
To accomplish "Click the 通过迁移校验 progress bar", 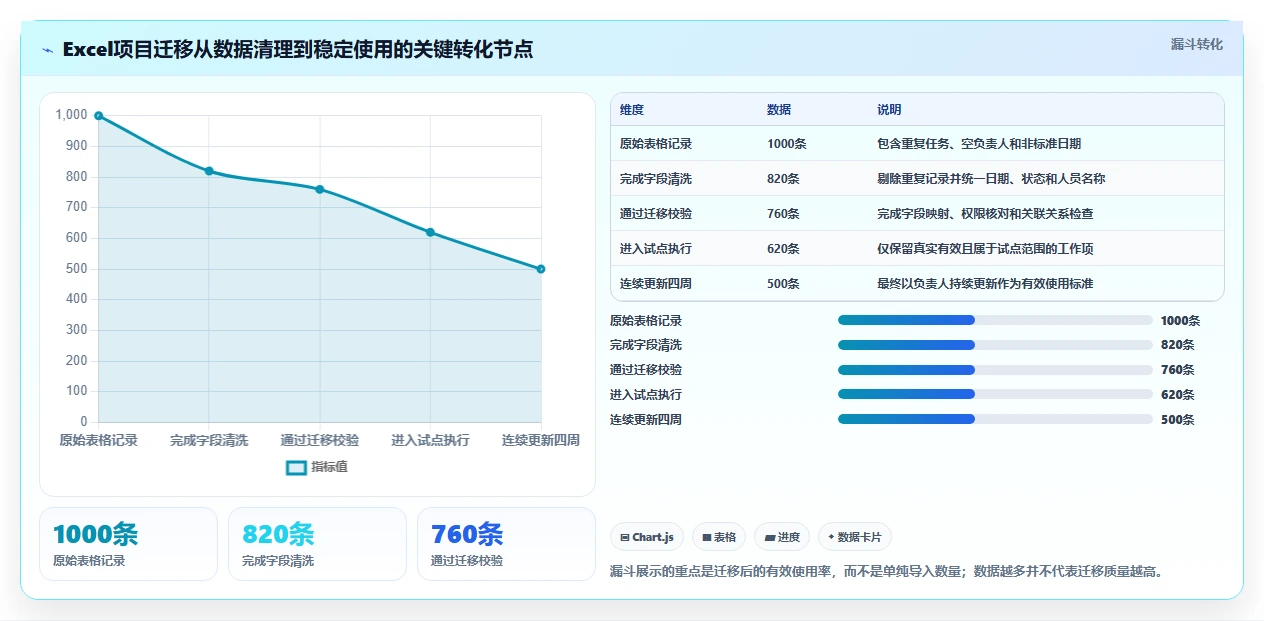I will click(995, 369).
